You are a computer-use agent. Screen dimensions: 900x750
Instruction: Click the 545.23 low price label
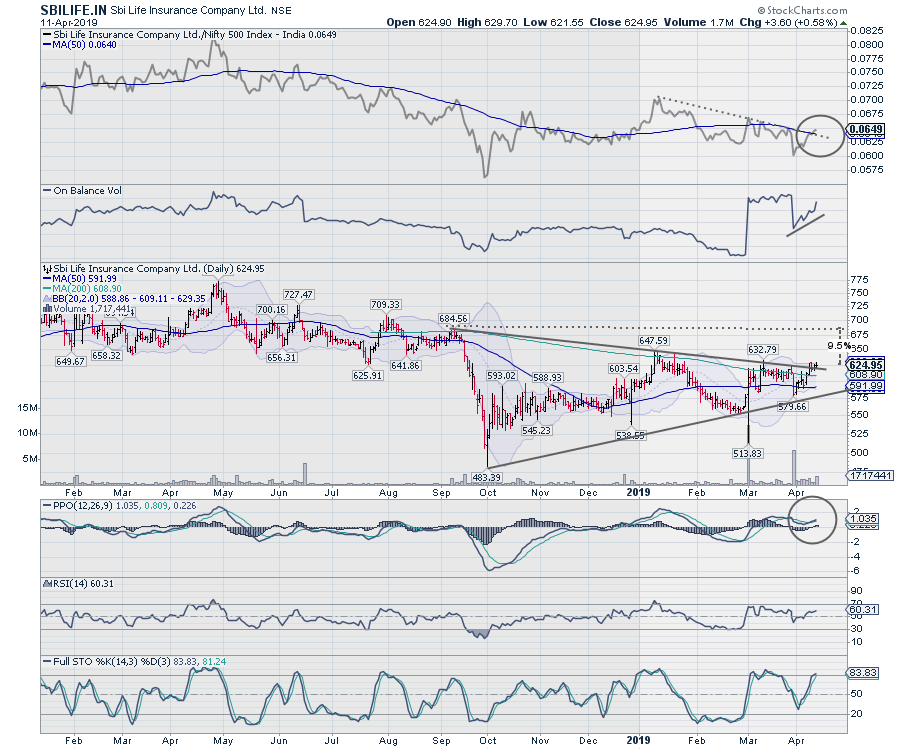pos(536,430)
